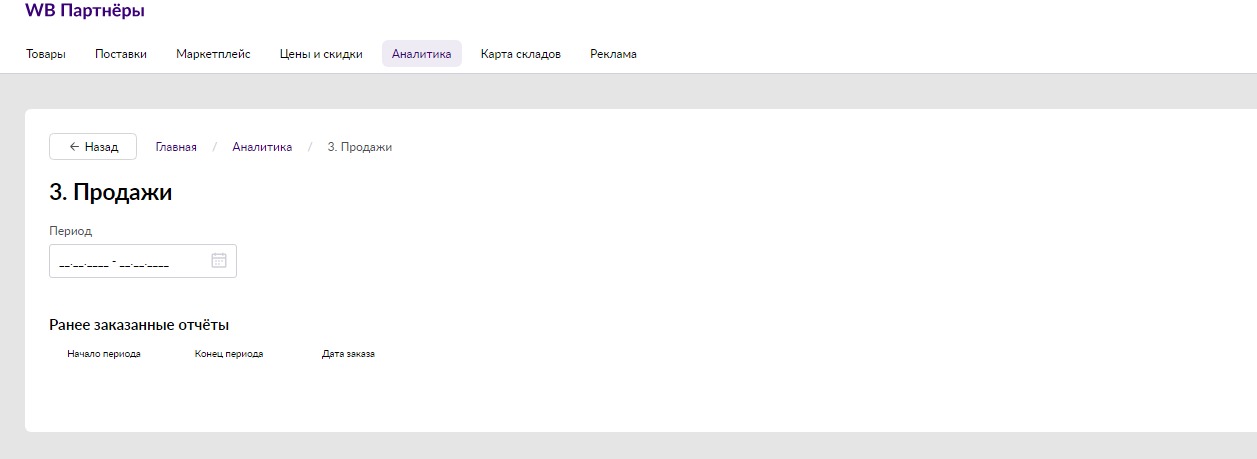This screenshot has width=1257, height=459.
Task: Click the Ранее заказанные отчёты heading
Action: pos(139,325)
